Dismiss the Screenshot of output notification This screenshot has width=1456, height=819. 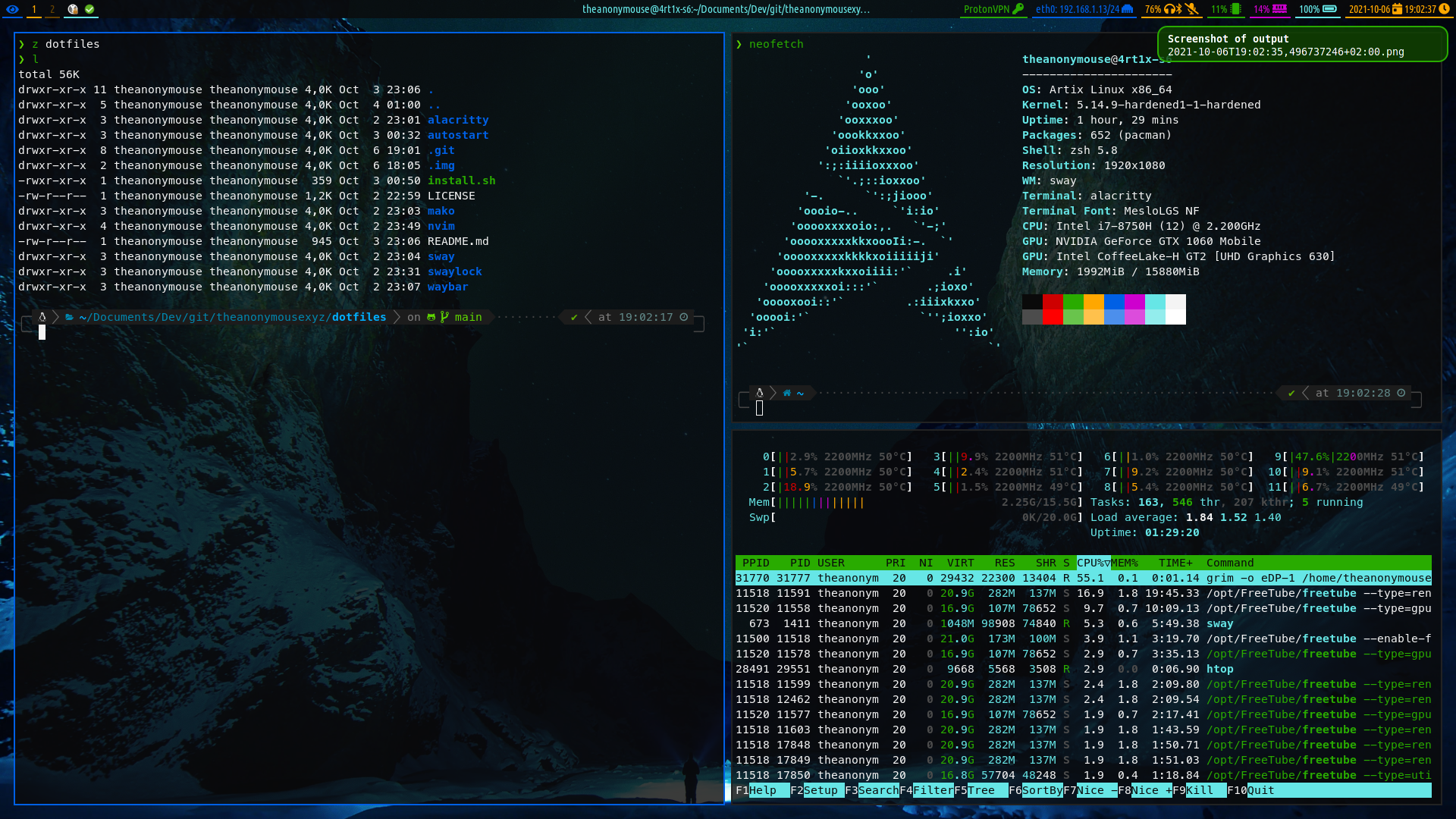(1302, 45)
